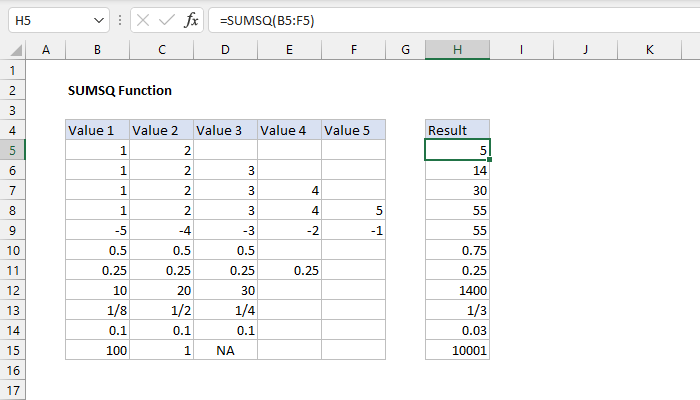Select row 17 header

(x=12, y=390)
